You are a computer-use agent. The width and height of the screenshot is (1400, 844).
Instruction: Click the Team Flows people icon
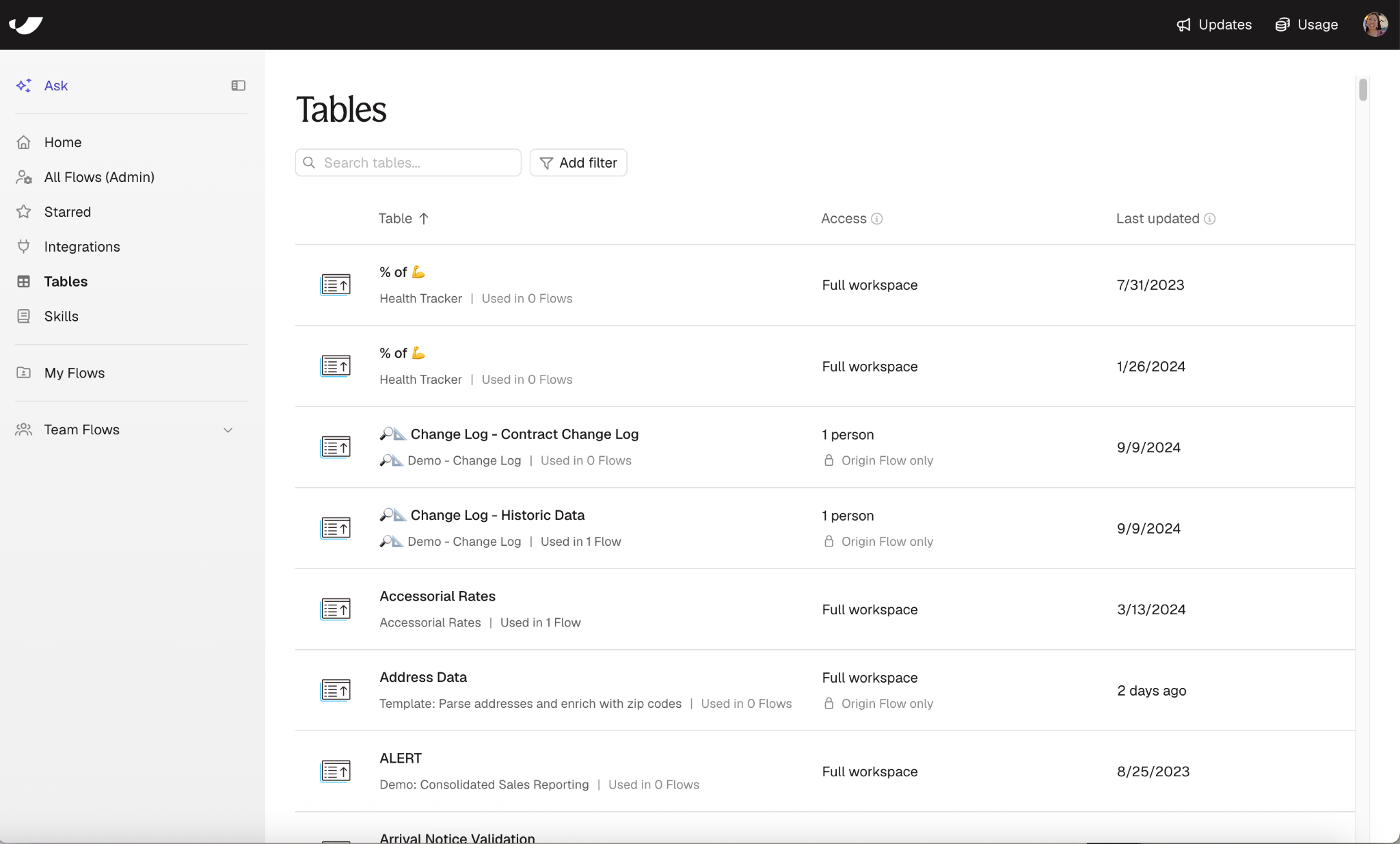pyautogui.click(x=24, y=430)
